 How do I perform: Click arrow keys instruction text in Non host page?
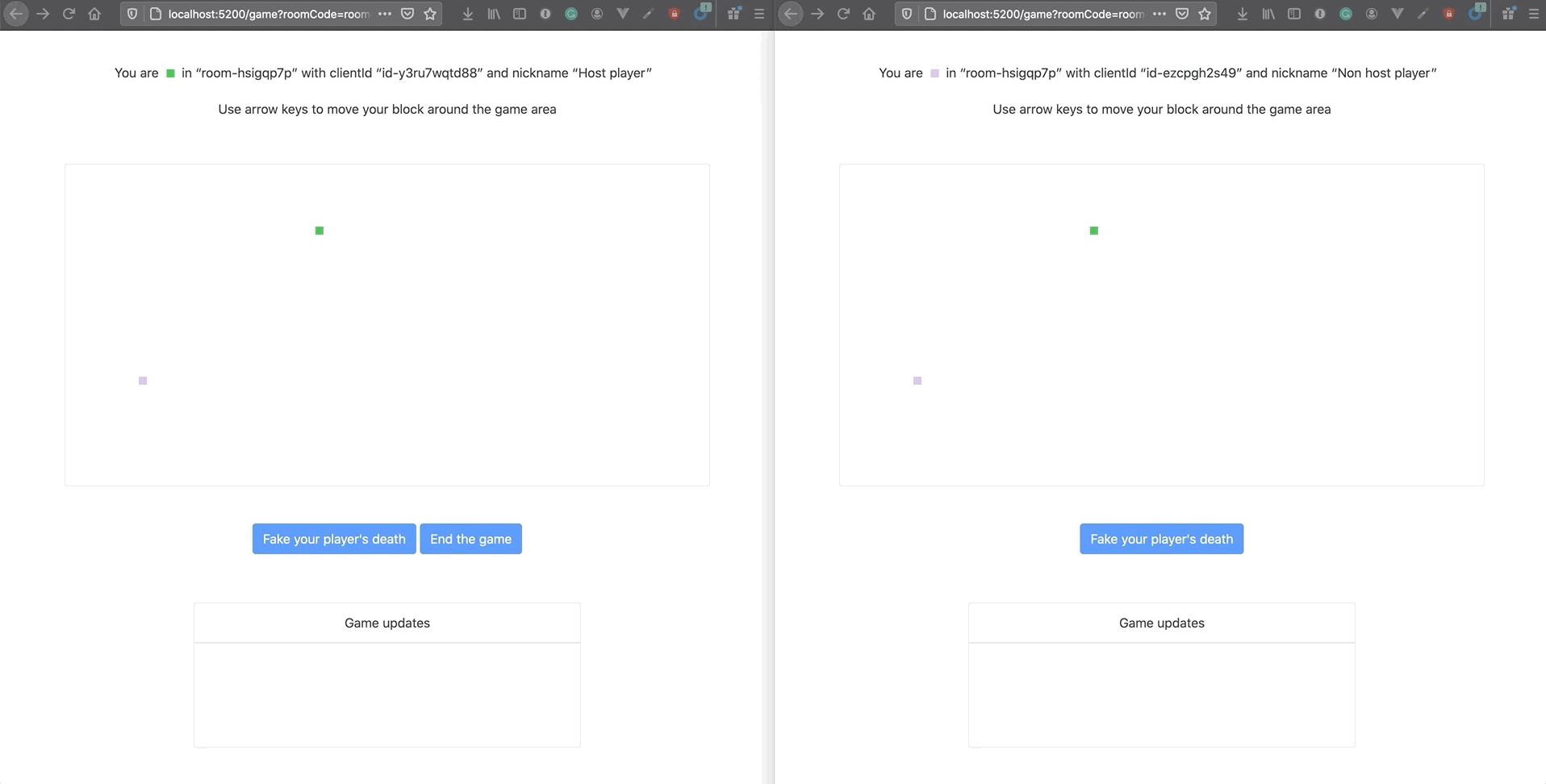point(1162,109)
